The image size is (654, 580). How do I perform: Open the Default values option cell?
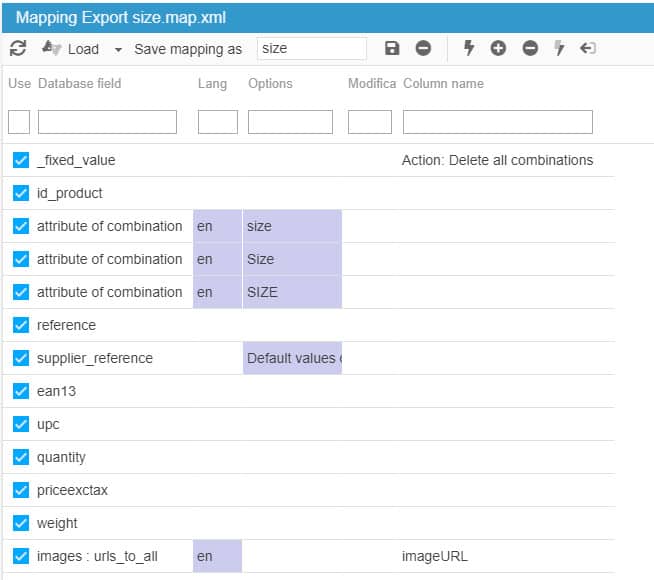click(292, 358)
